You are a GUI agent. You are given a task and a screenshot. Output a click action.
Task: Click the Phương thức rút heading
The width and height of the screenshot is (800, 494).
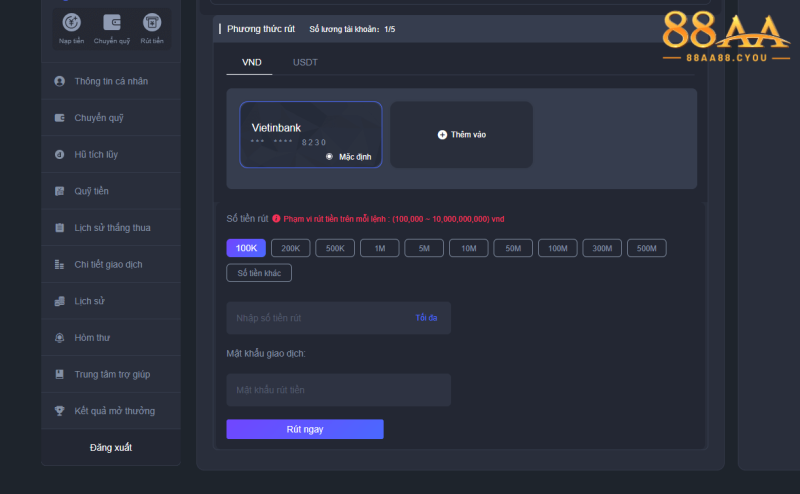click(x=261, y=29)
